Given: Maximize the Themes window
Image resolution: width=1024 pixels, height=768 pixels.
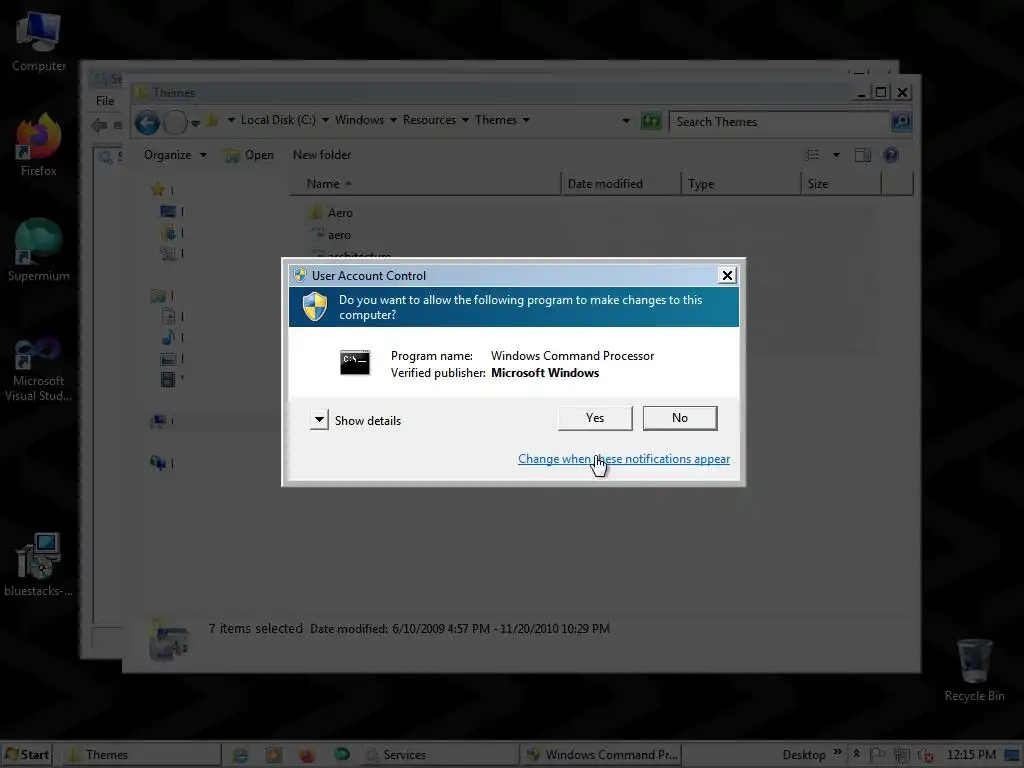Looking at the screenshot, I should point(880,93).
